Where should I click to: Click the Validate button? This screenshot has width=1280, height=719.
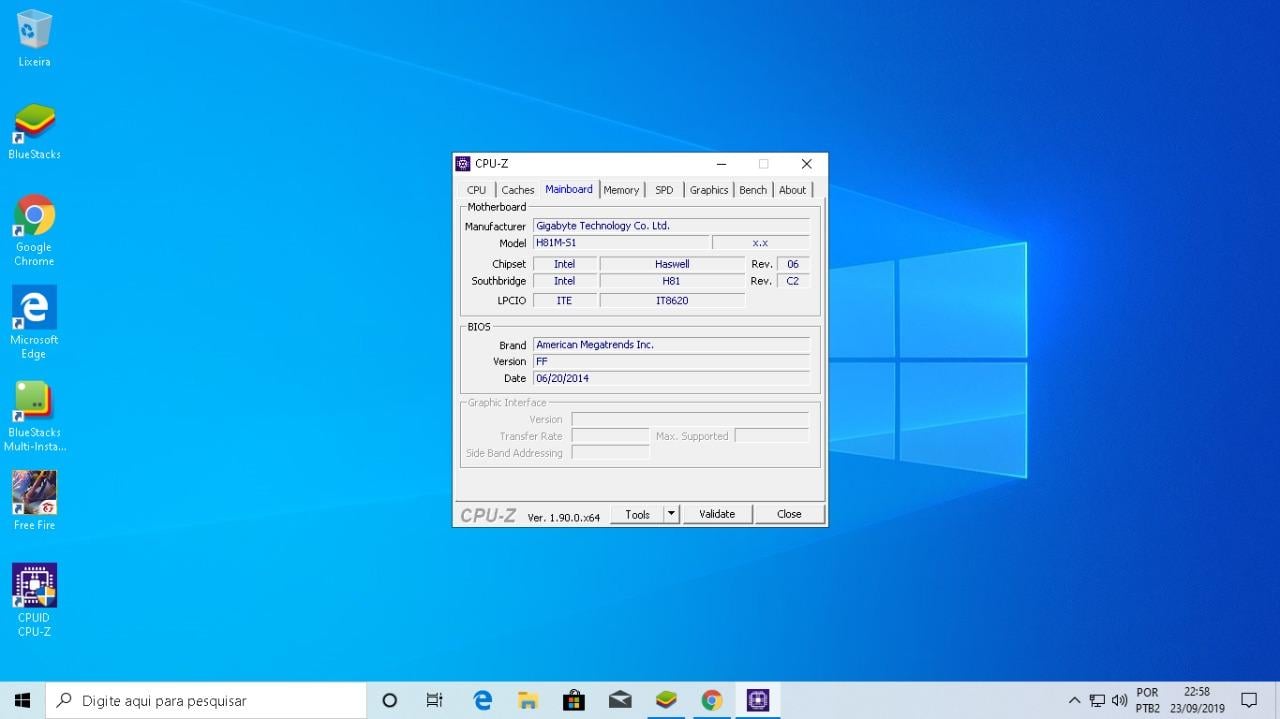coord(717,514)
